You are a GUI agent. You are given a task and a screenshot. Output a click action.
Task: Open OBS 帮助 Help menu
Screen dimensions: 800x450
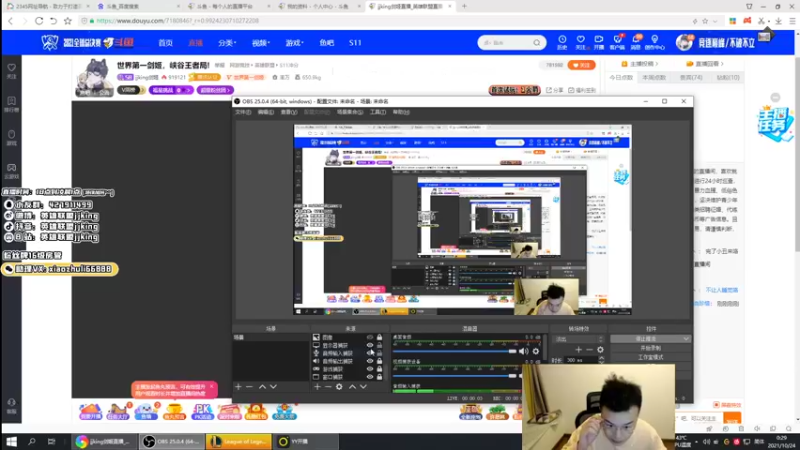click(x=401, y=112)
